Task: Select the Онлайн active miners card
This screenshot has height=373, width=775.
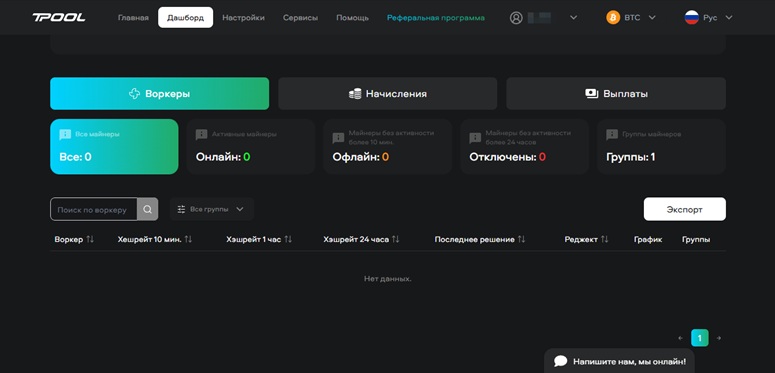Action: (x=251, y=146)
